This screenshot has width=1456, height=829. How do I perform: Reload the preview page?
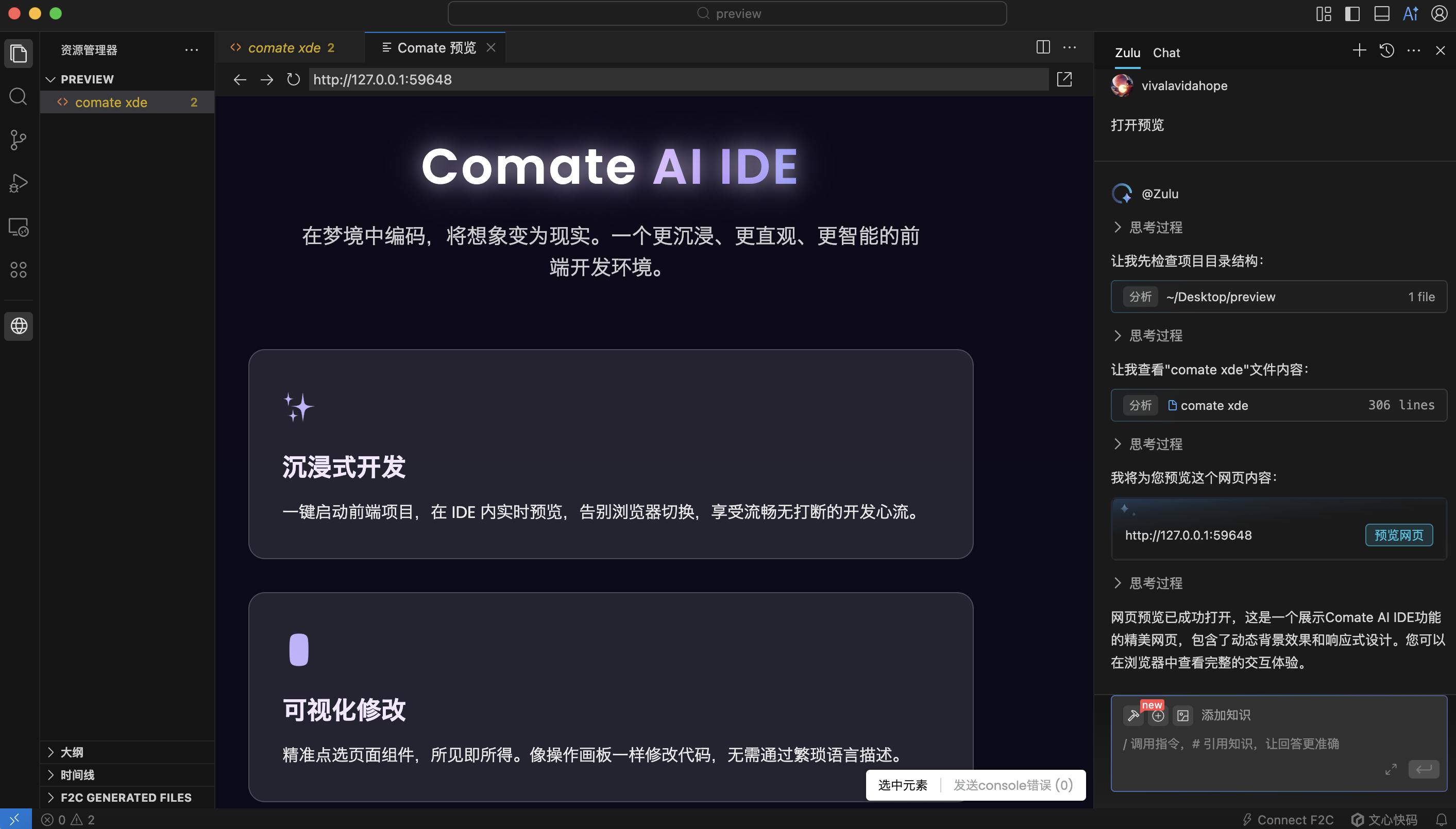[293, 80]
